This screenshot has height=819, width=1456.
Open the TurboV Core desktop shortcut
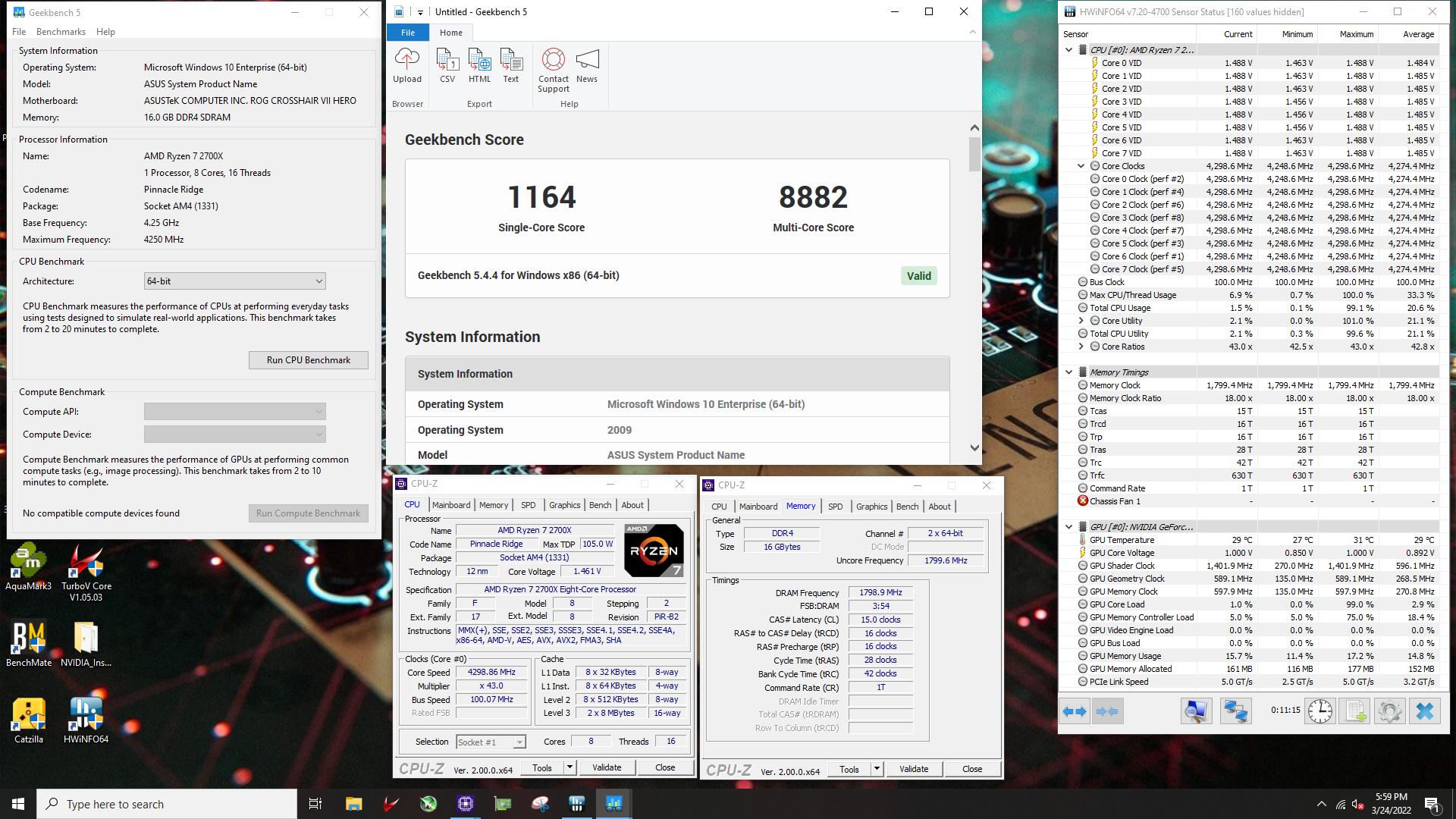[86, 573]
